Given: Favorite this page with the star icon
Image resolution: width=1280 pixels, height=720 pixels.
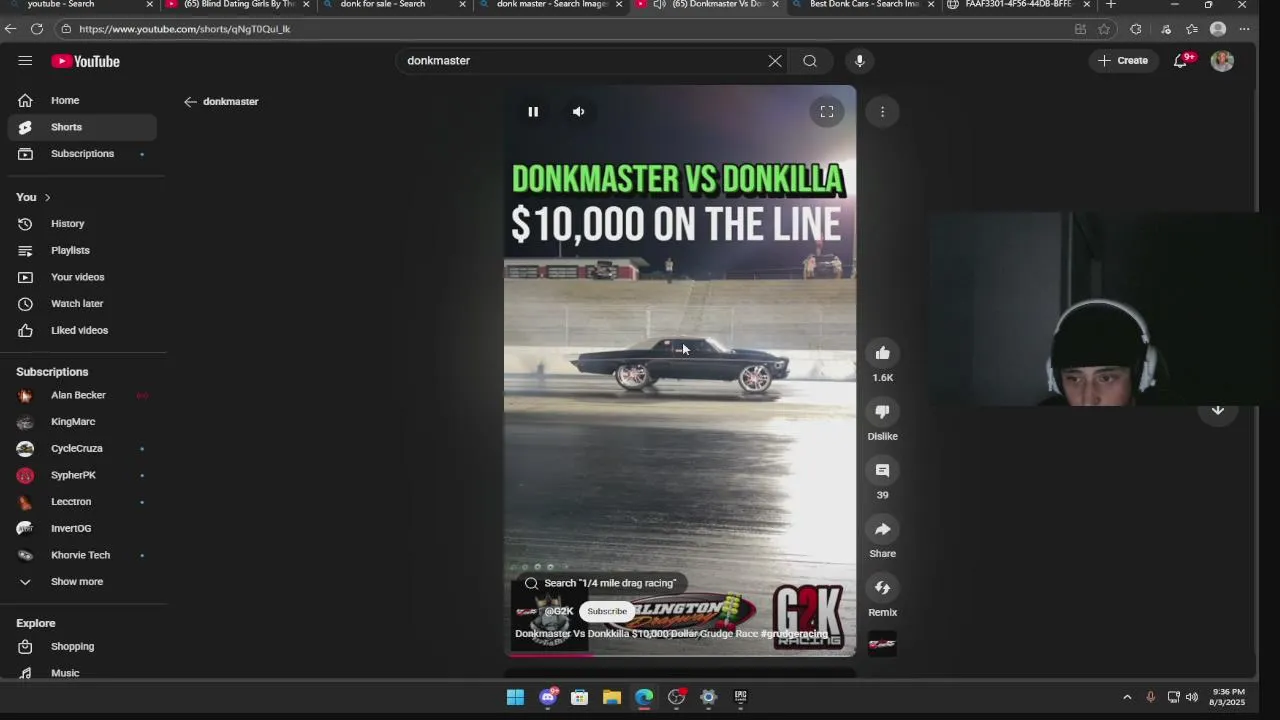Looking at the screenshot, I should [1104, 29].
